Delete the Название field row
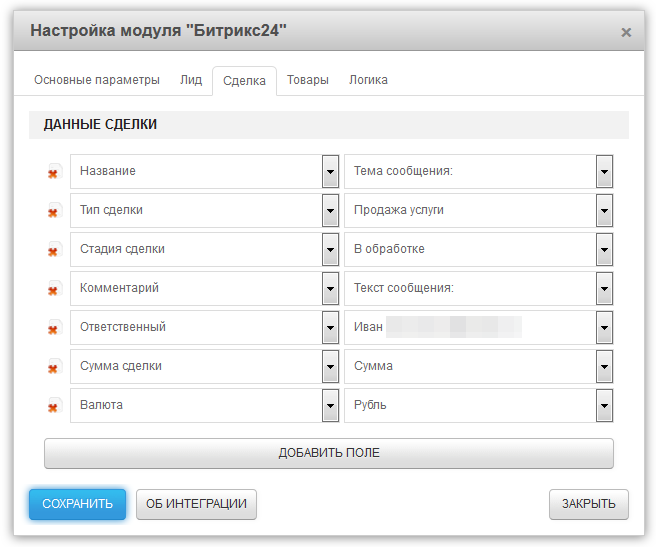Image resolution: width=656 pixels, height=547 pixels. (x=53, y=172)
